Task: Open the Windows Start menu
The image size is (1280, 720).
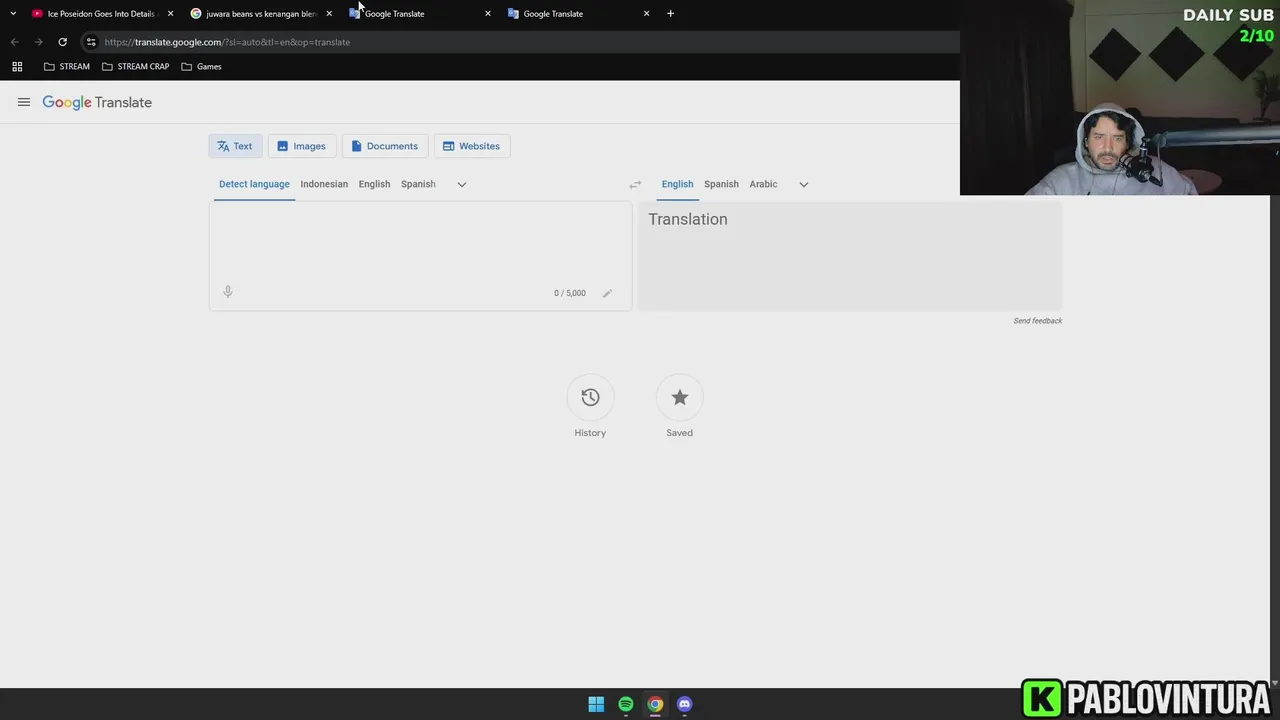Action: [596, 704]
